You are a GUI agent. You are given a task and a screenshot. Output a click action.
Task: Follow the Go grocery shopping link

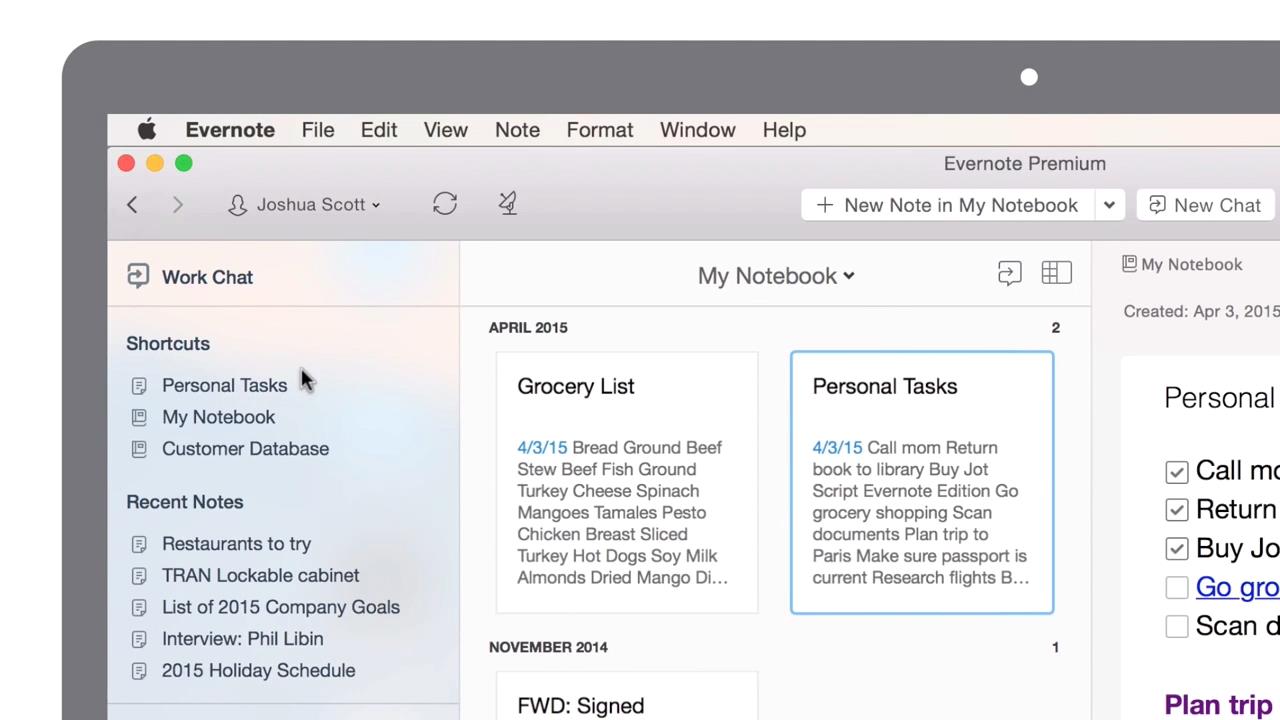click(1237, 587)
